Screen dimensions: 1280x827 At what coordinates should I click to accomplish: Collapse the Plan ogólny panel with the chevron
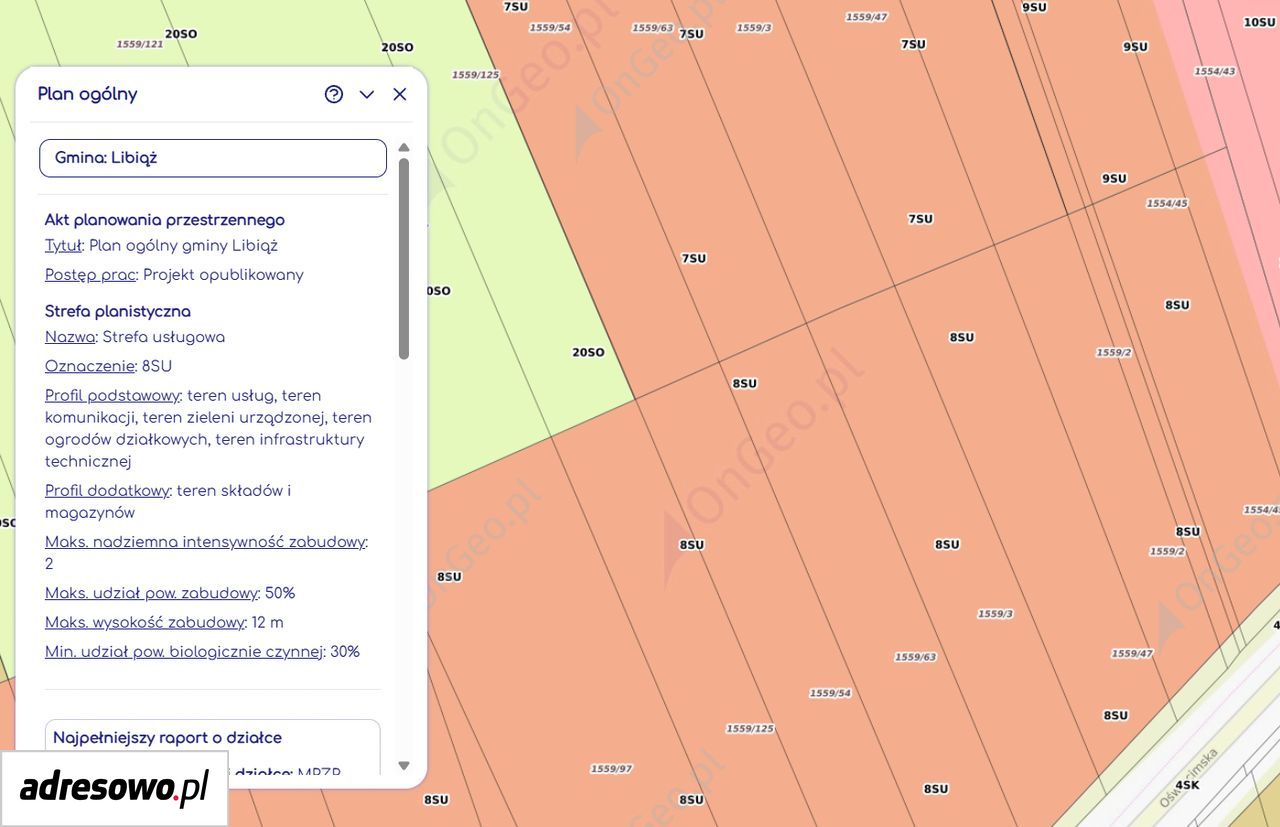click(367, 94)
